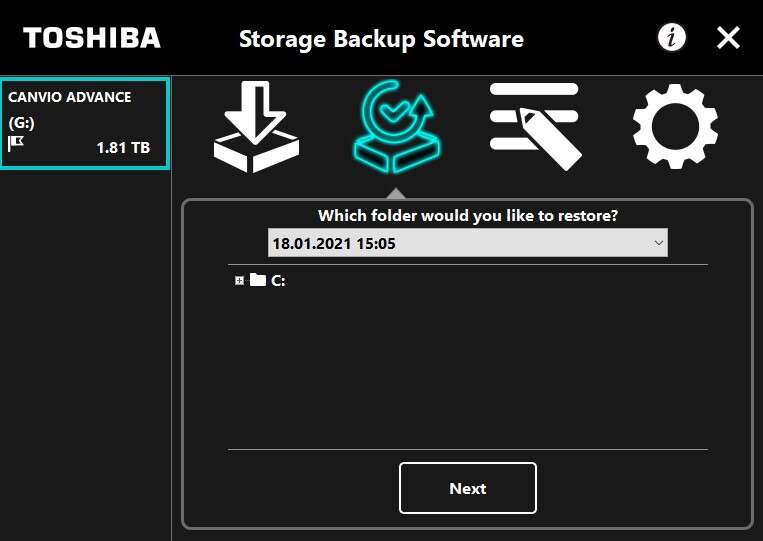Click the information icon
This screenshot has width=763, height=541.
(672, 38)
